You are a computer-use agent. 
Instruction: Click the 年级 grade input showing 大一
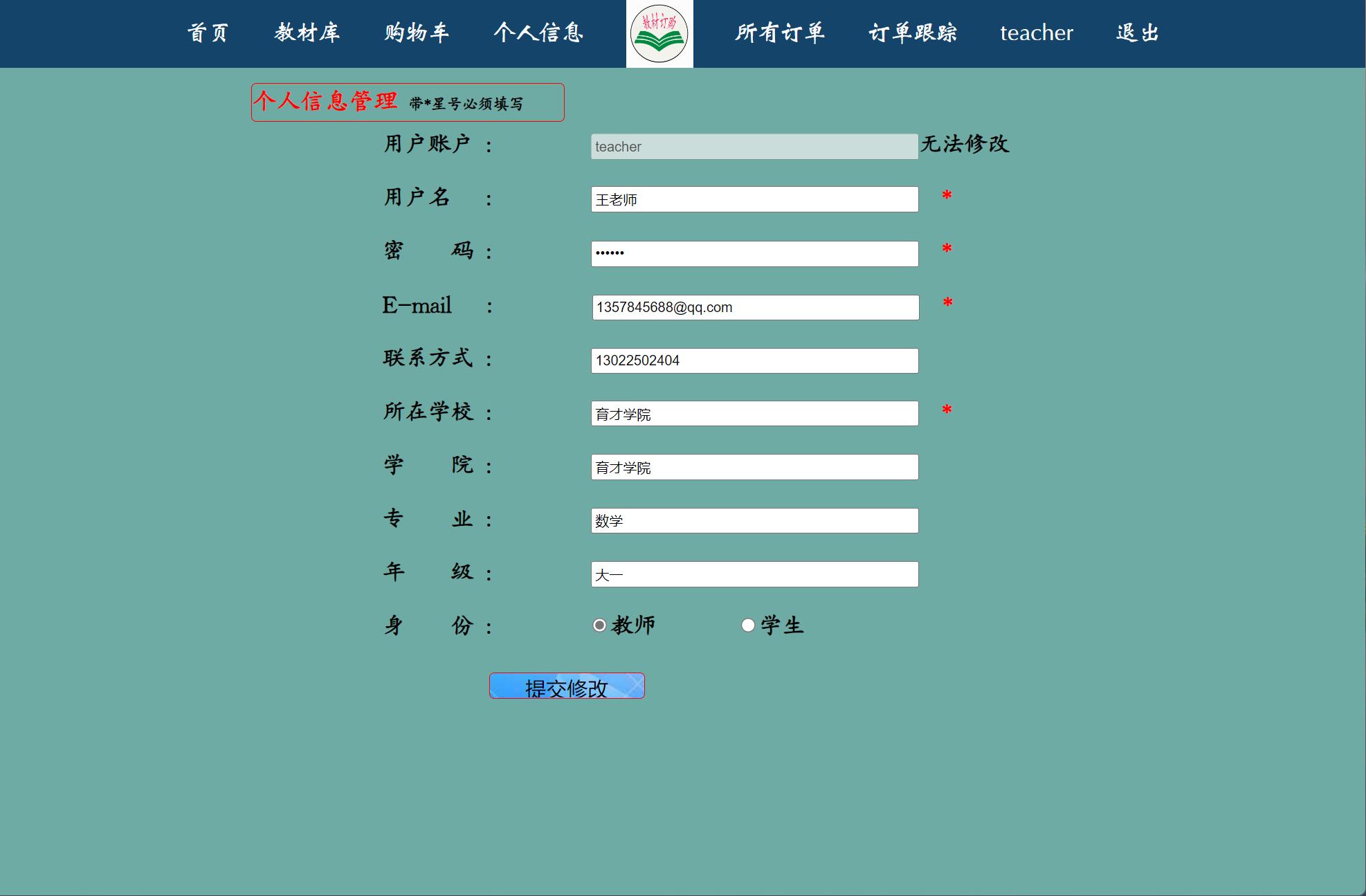pos(754,574)
